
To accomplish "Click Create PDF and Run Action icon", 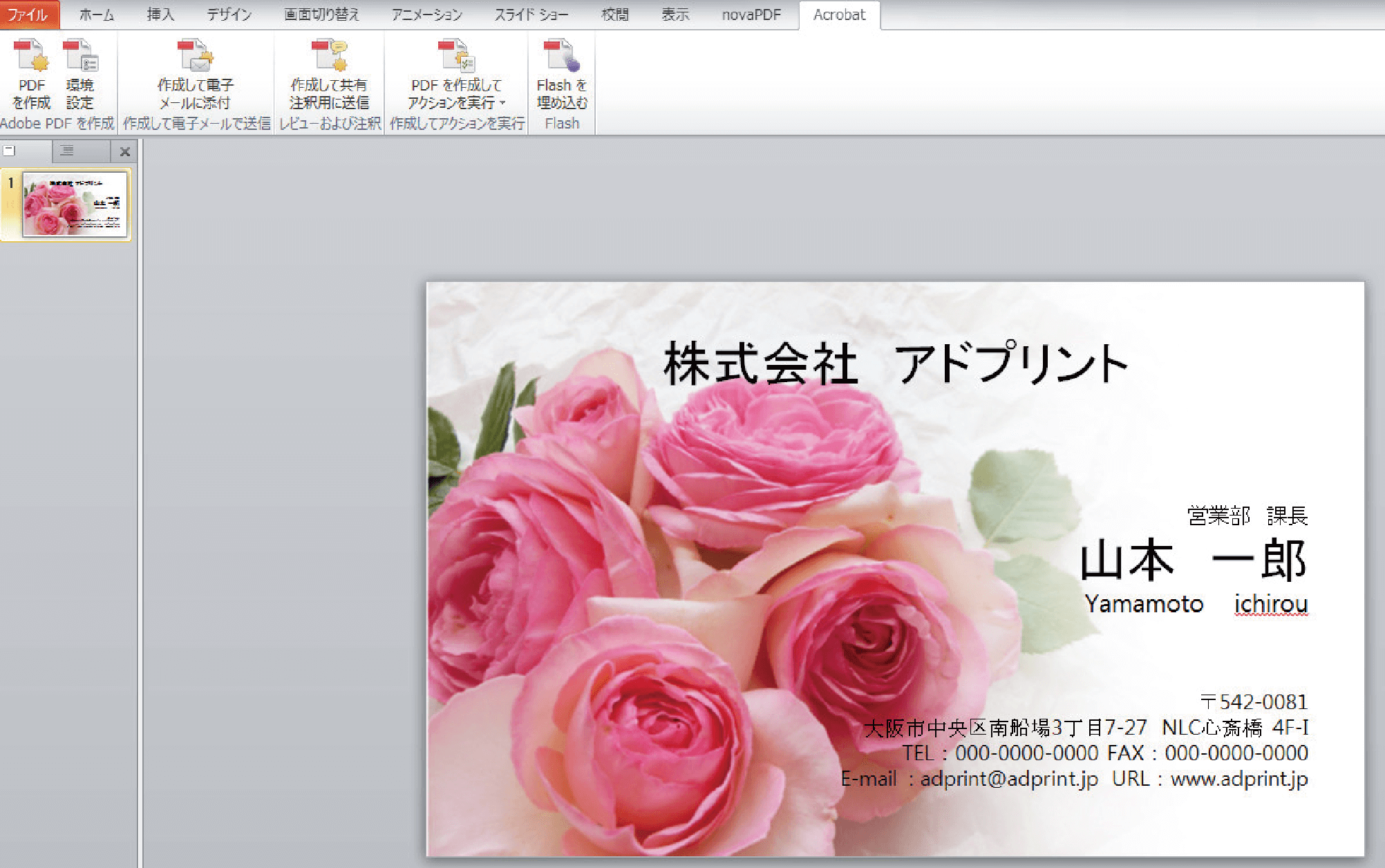I will [456, 57].
